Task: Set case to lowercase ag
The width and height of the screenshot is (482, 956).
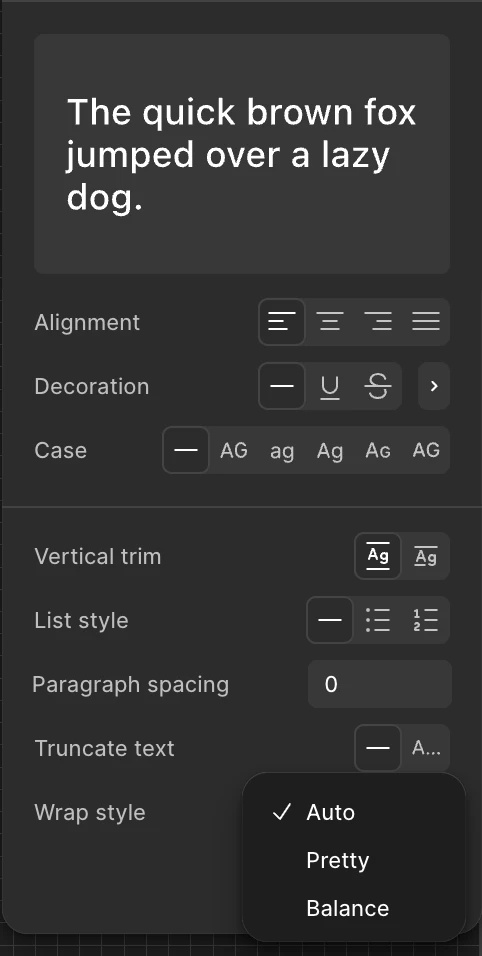Action: pos(282,450)
